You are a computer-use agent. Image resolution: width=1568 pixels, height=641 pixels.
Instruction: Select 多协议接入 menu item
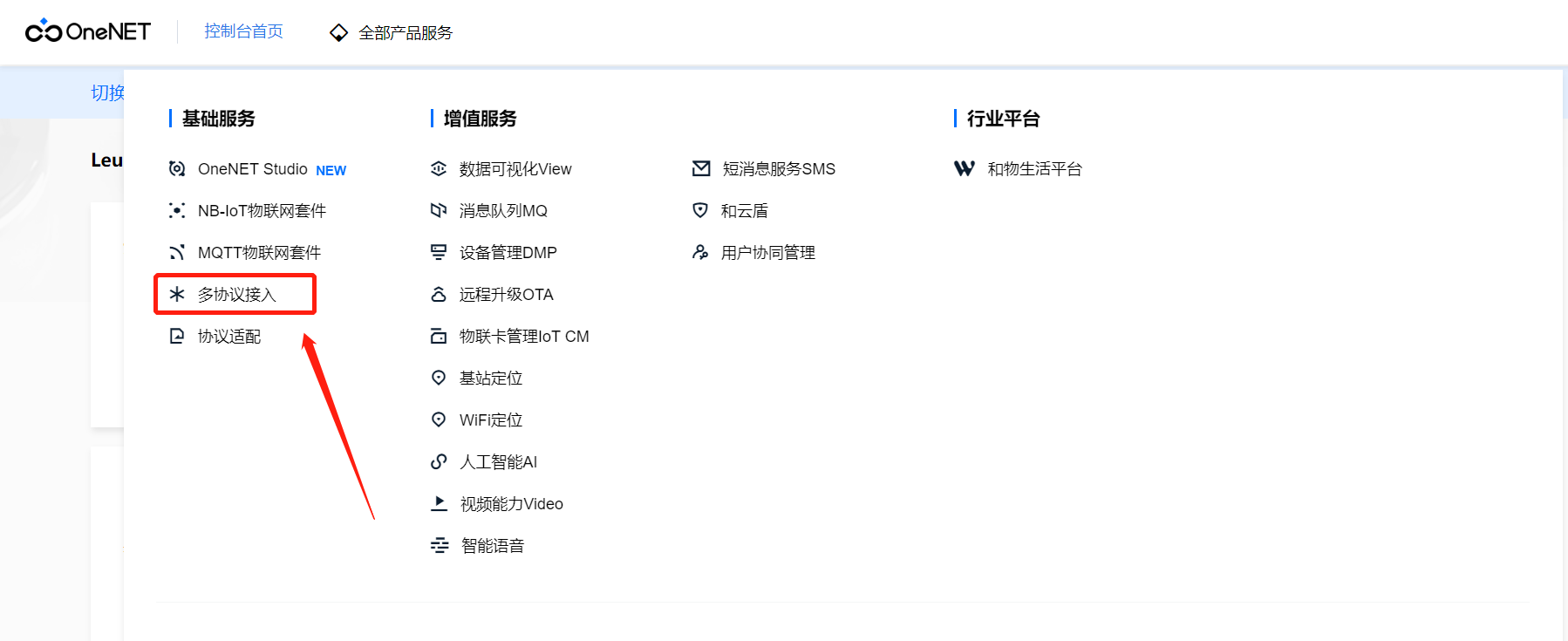pos(237,295)
